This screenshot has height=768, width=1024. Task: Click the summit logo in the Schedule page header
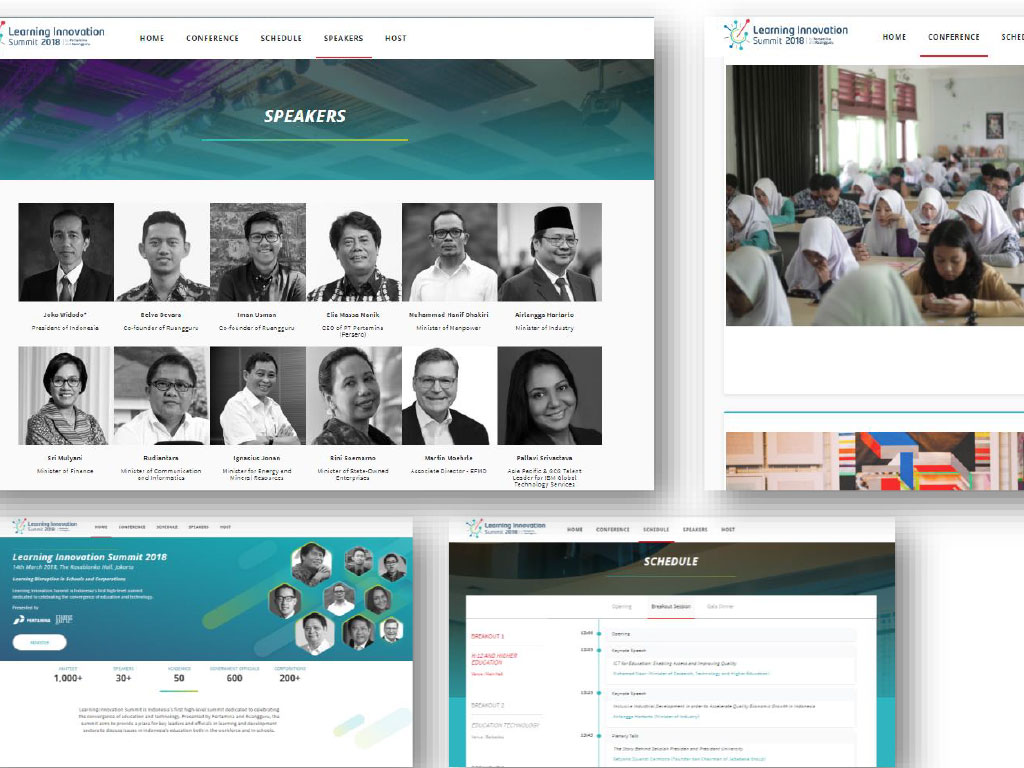pyautogui.click(x=506, y=528)
